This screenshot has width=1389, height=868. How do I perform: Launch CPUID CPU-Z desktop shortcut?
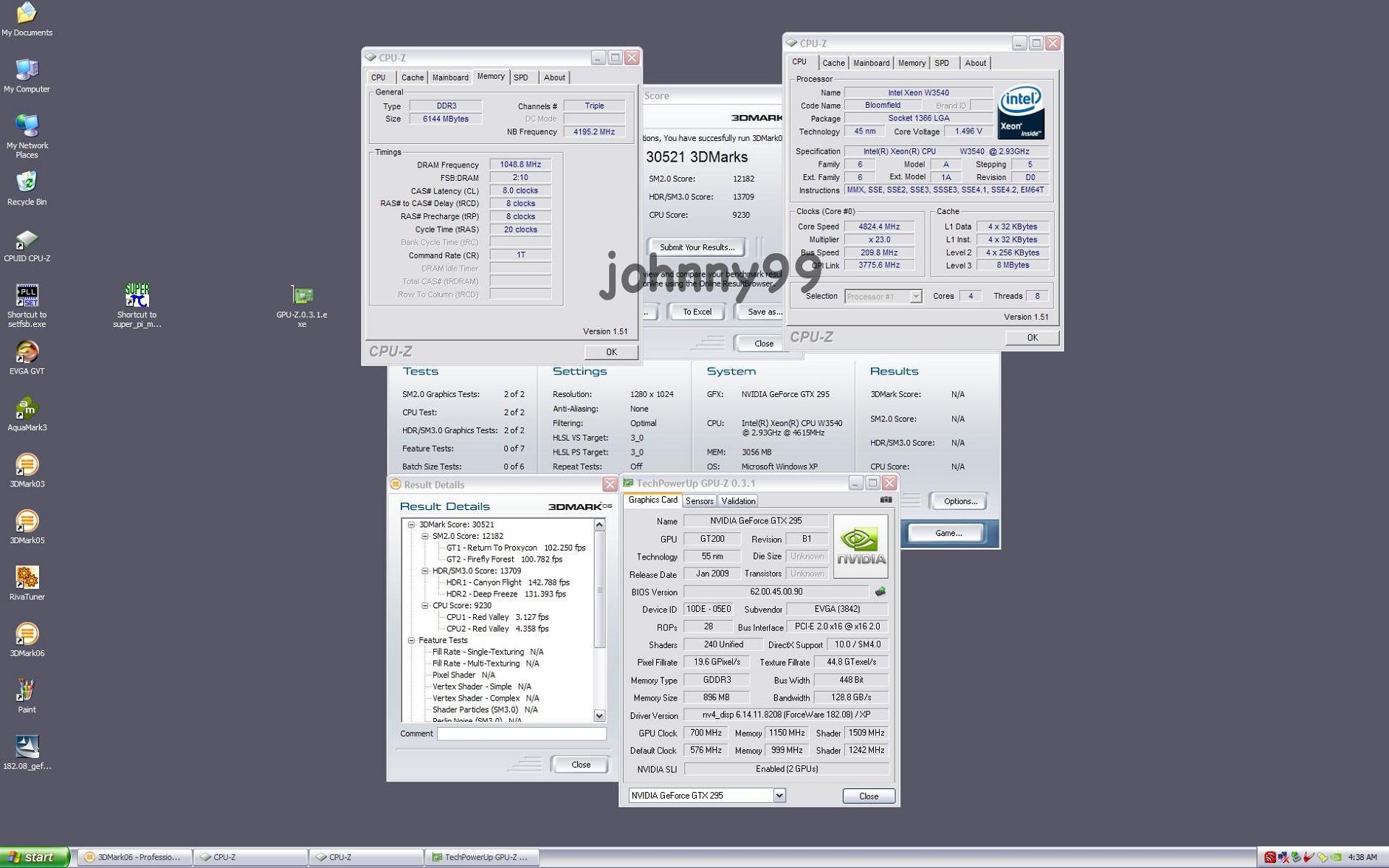pyautogui.click(x=27, y=246)
